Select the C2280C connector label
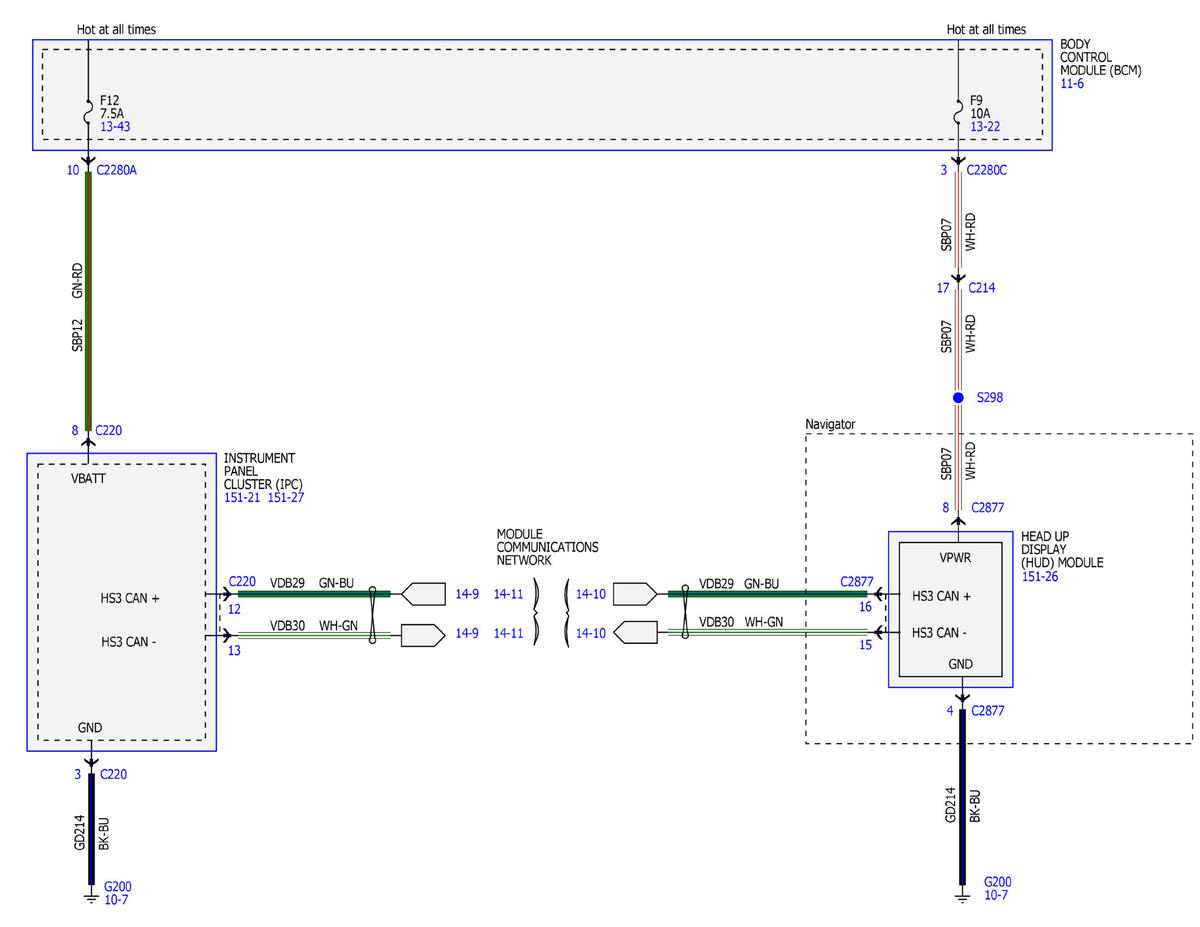This screenshot has height=927, width=1200. [x=988, y=170]
